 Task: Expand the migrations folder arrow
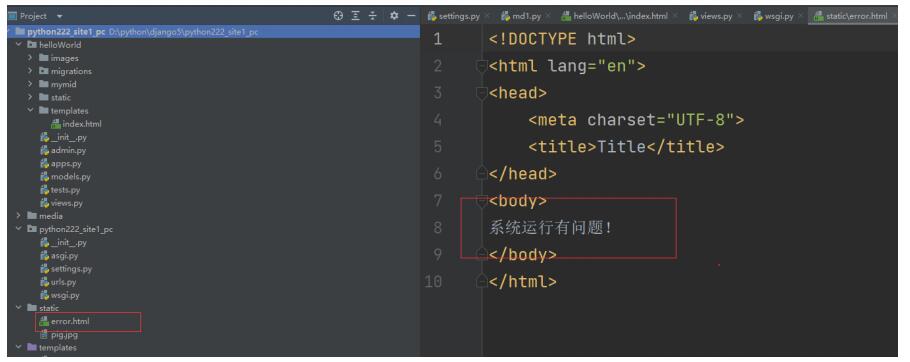[x=30, y=71]
